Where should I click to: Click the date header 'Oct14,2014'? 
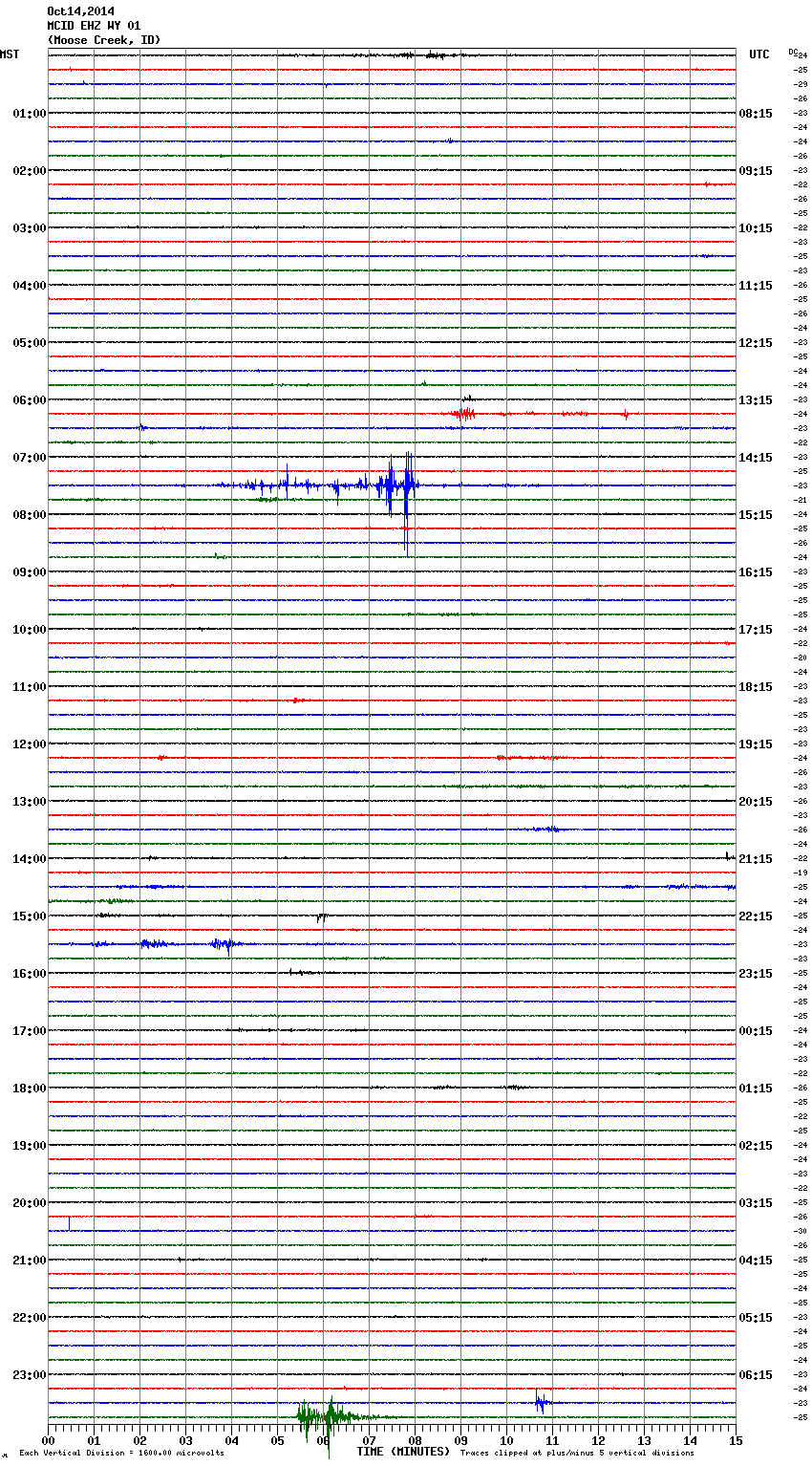point(79,11)
